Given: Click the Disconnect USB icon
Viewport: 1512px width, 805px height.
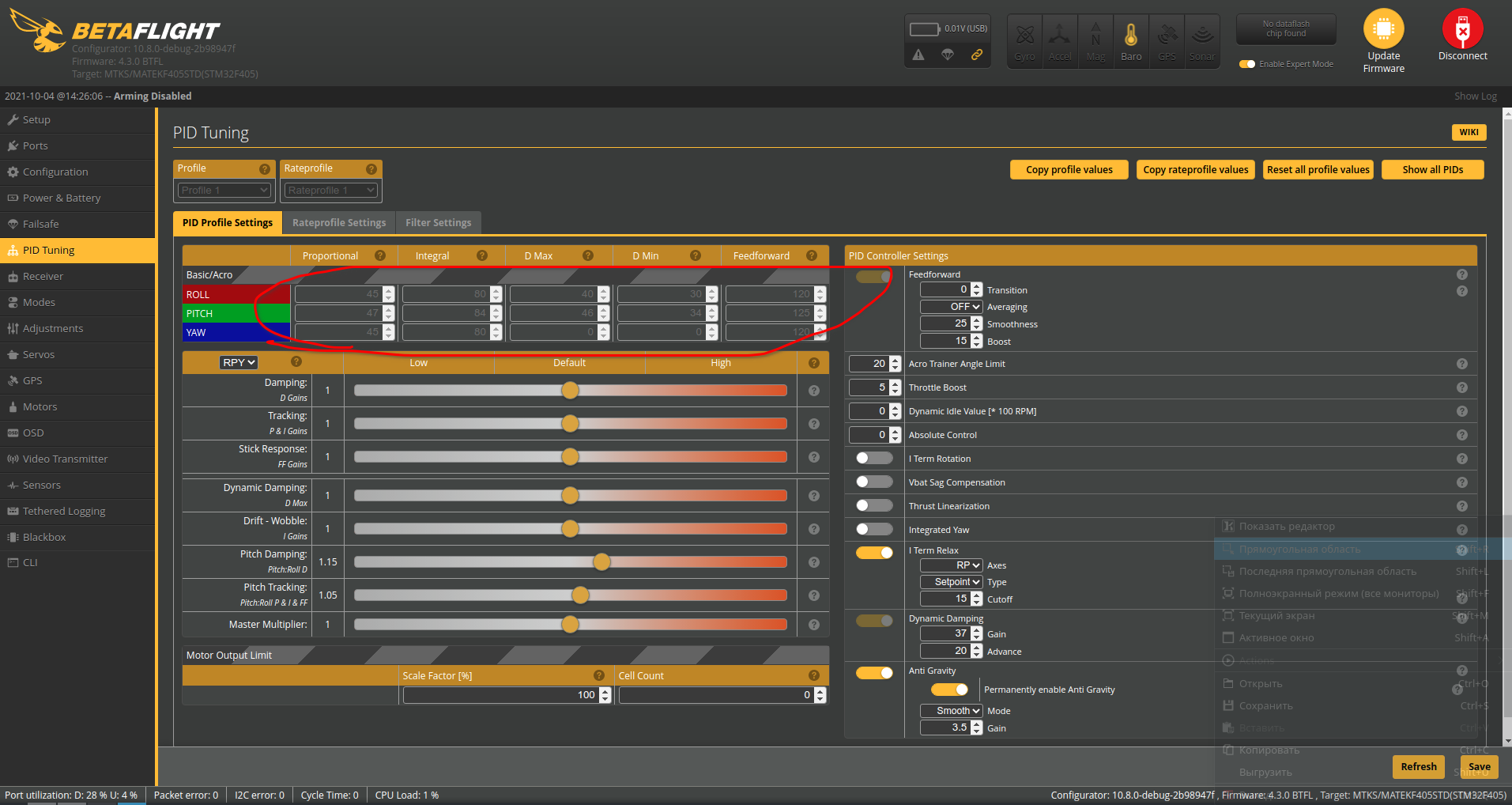Looking at the screenshot, I should coord(1462,29).
